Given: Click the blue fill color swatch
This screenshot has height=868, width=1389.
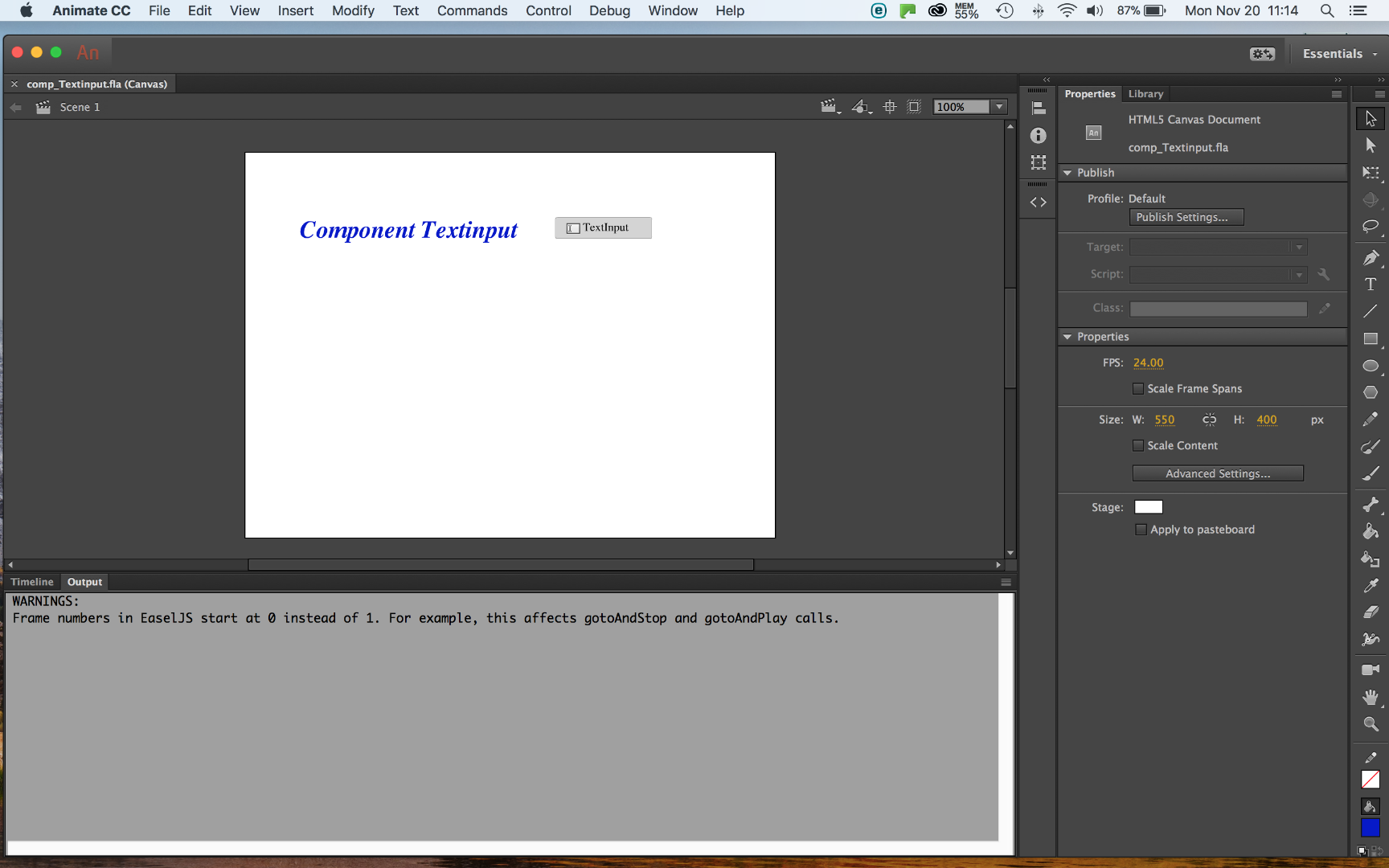Looking at the screenshot, I should [1371, 828].
